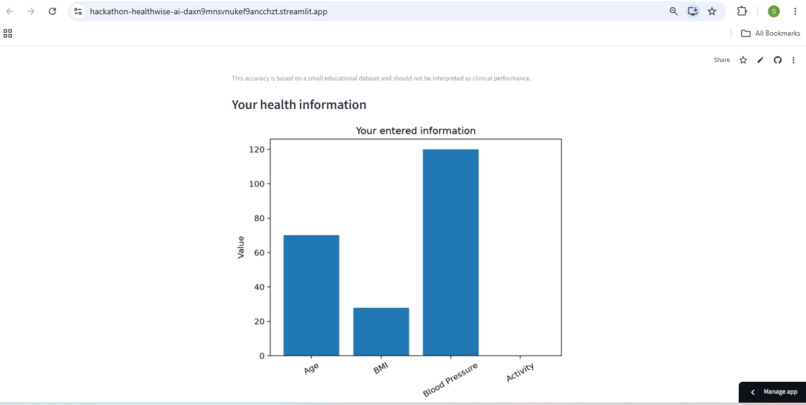Click the 'Activity' axis label

[x=520, y=372]
